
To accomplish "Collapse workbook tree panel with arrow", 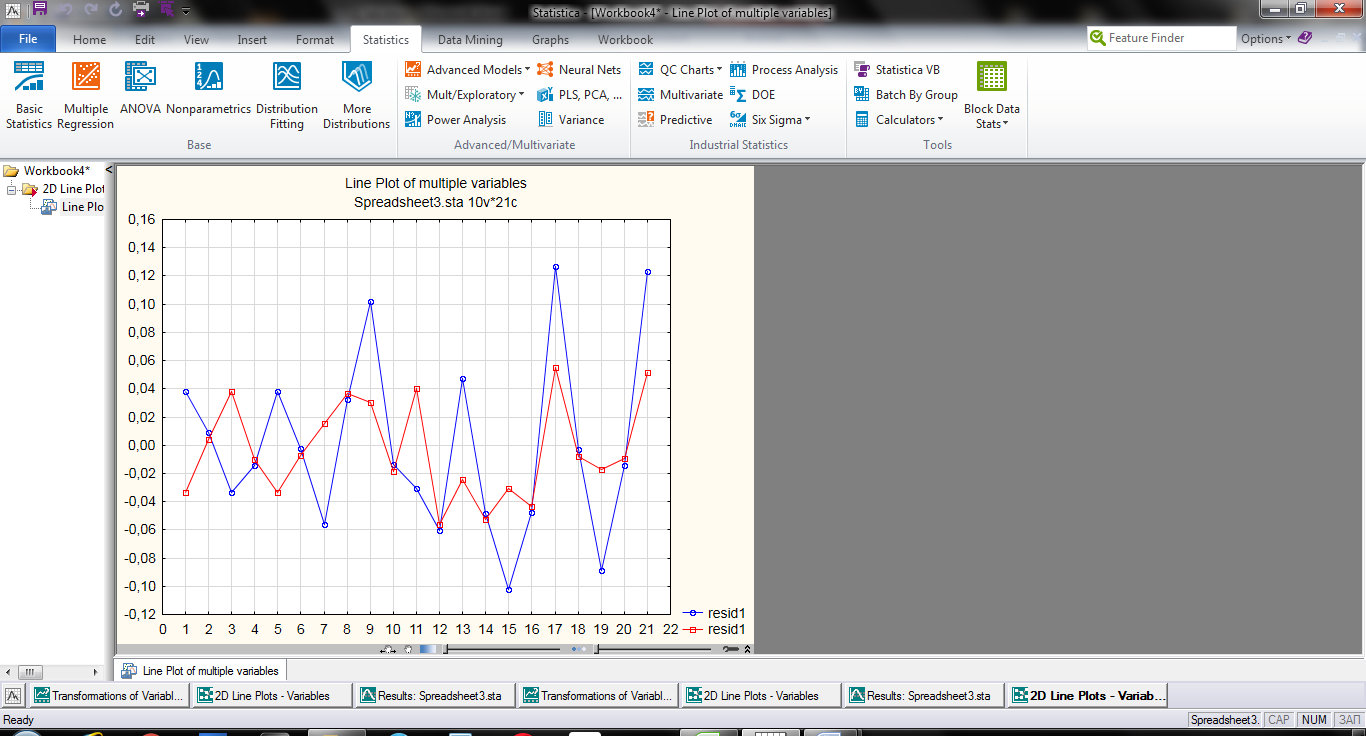I will (x=108, y=170).
